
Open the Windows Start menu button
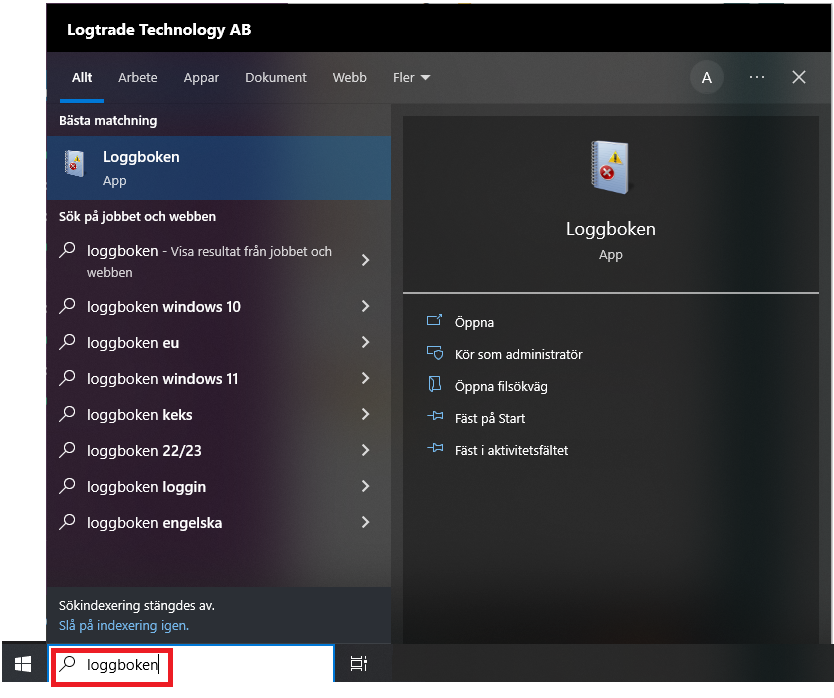click(23, 664)
